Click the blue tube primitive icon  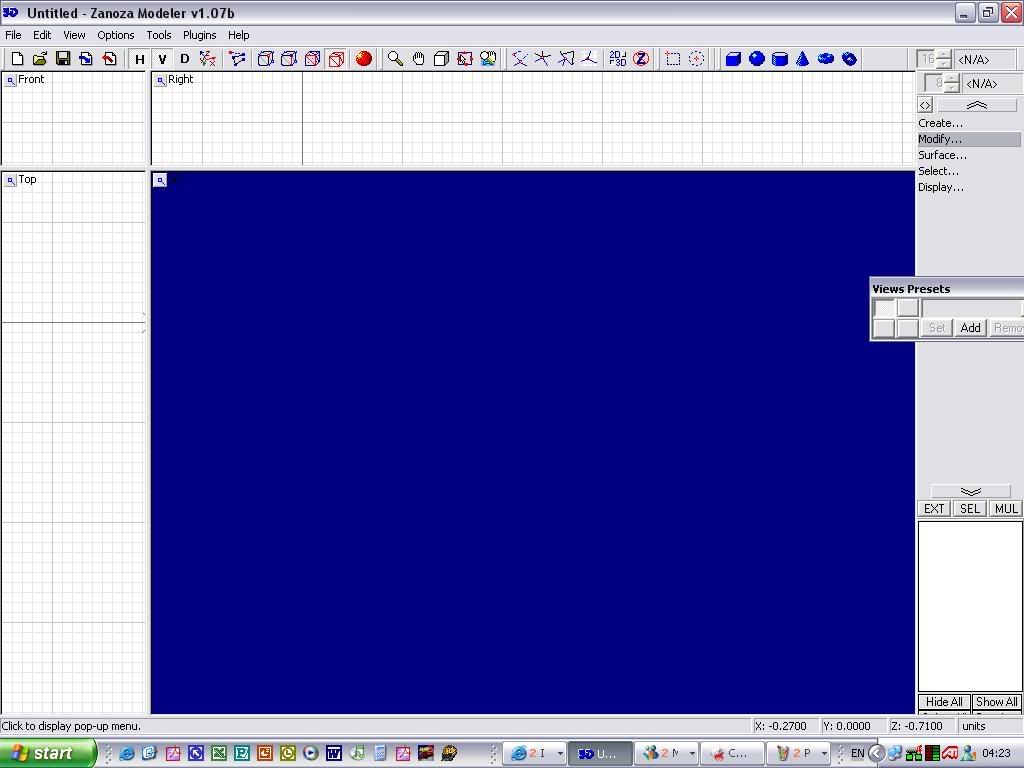click(849, 59)
